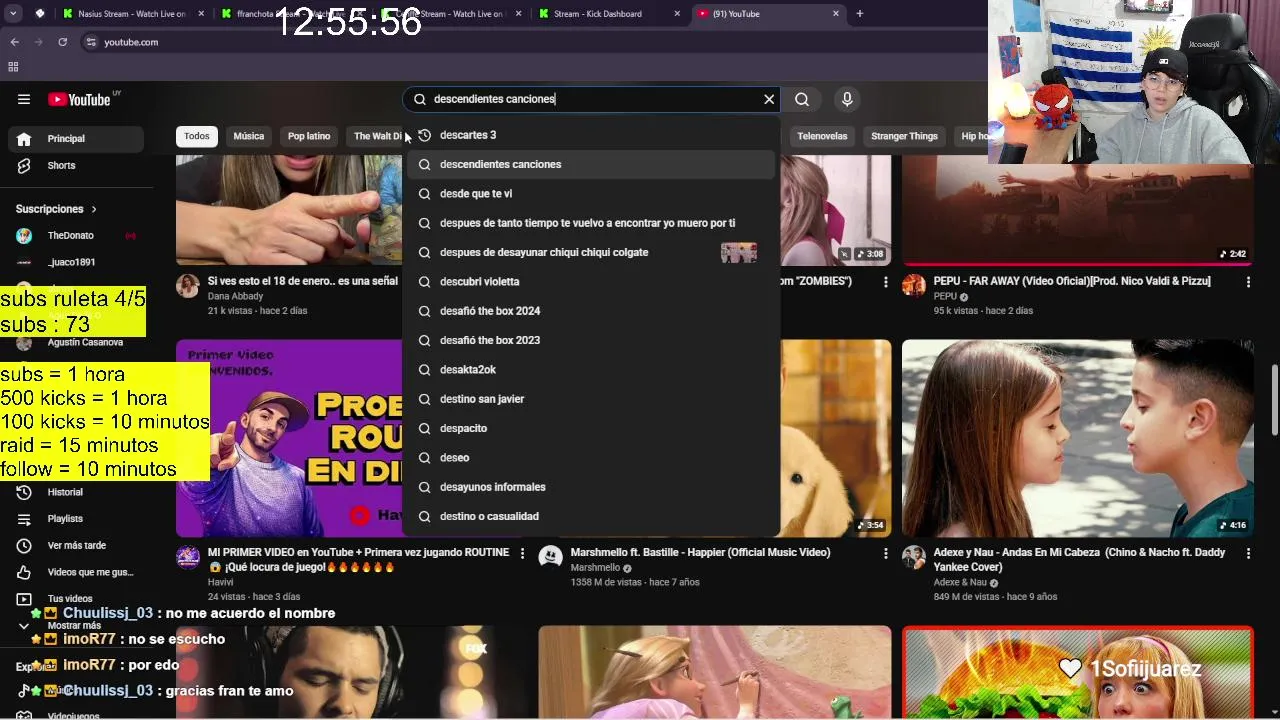The height and width of the screenshot is (720, 1280).
Task: Open the Adexe y Nau video thumbnail
Action: (x=1077, y=438)
